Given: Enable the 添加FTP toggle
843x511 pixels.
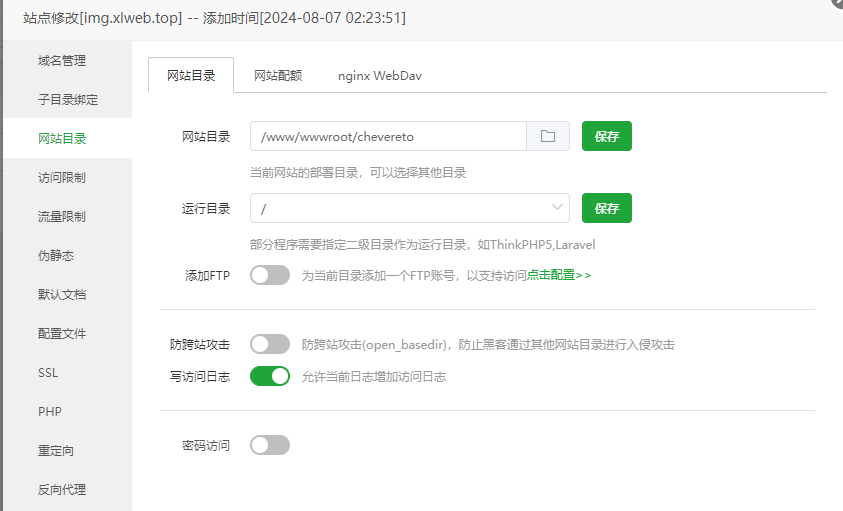Looking at the screenshot, I should tap(270, 275).
